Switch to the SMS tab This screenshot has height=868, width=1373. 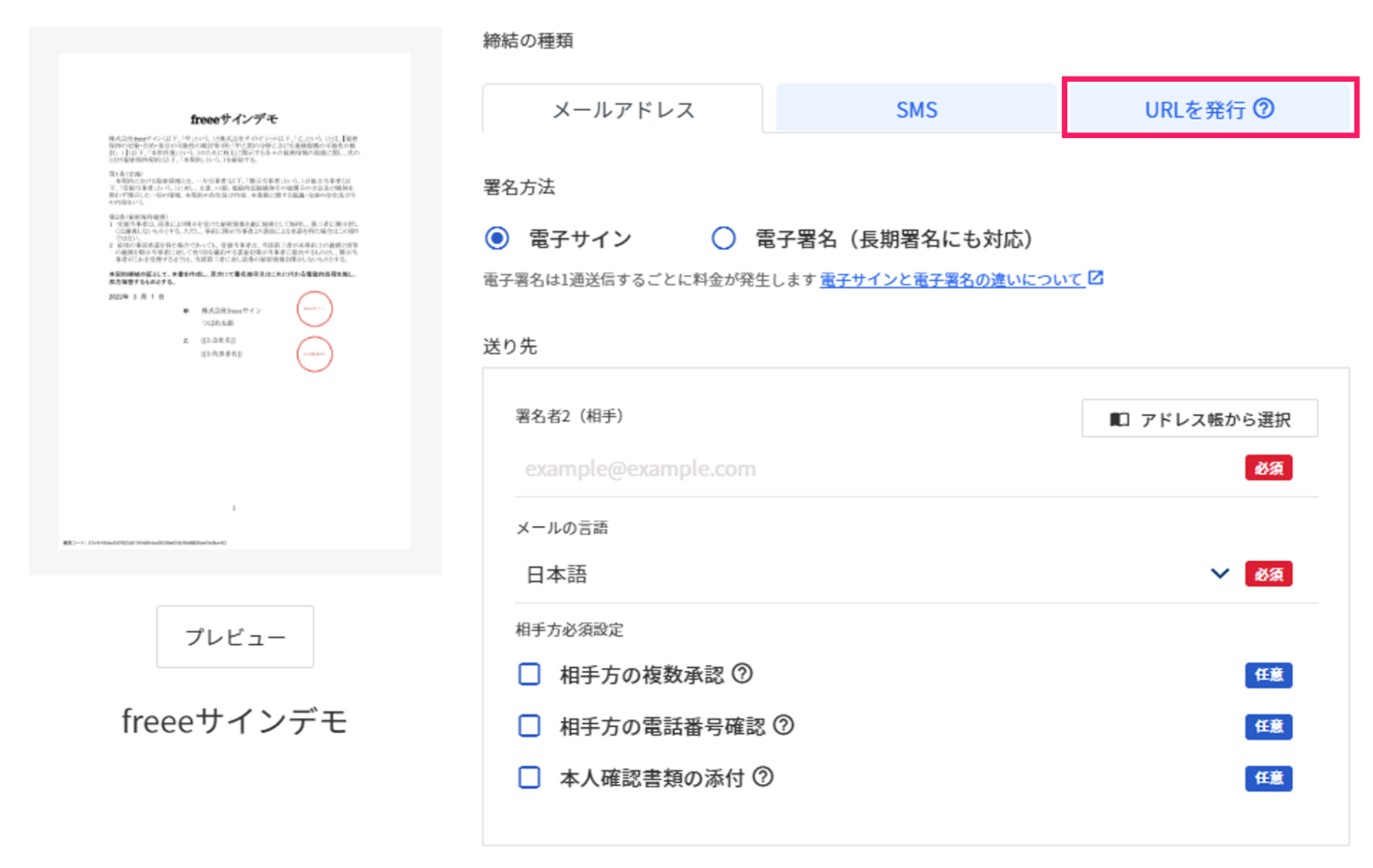[x=916, y=108]
